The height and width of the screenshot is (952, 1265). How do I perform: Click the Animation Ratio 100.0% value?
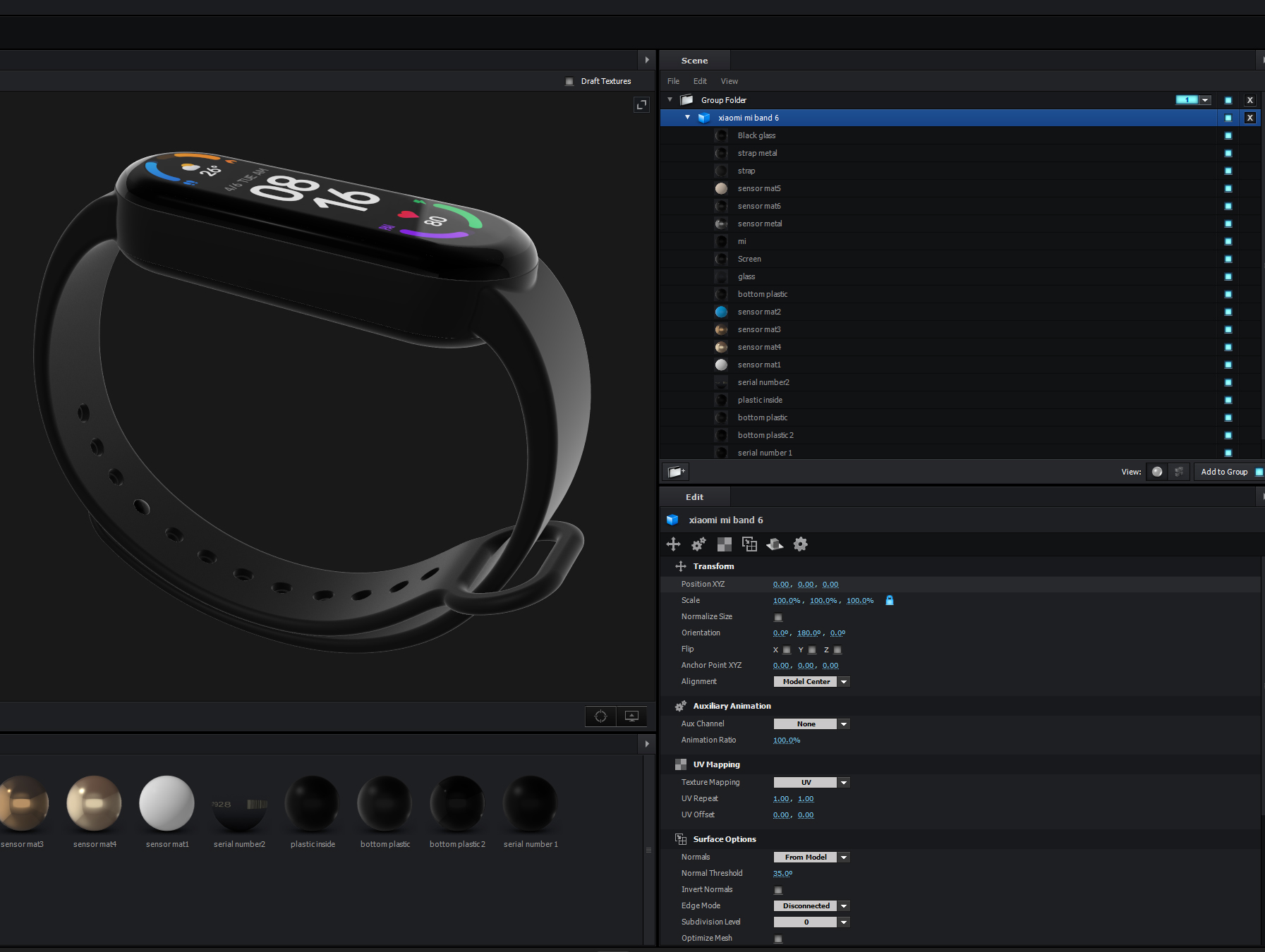[x=787, y=740]
